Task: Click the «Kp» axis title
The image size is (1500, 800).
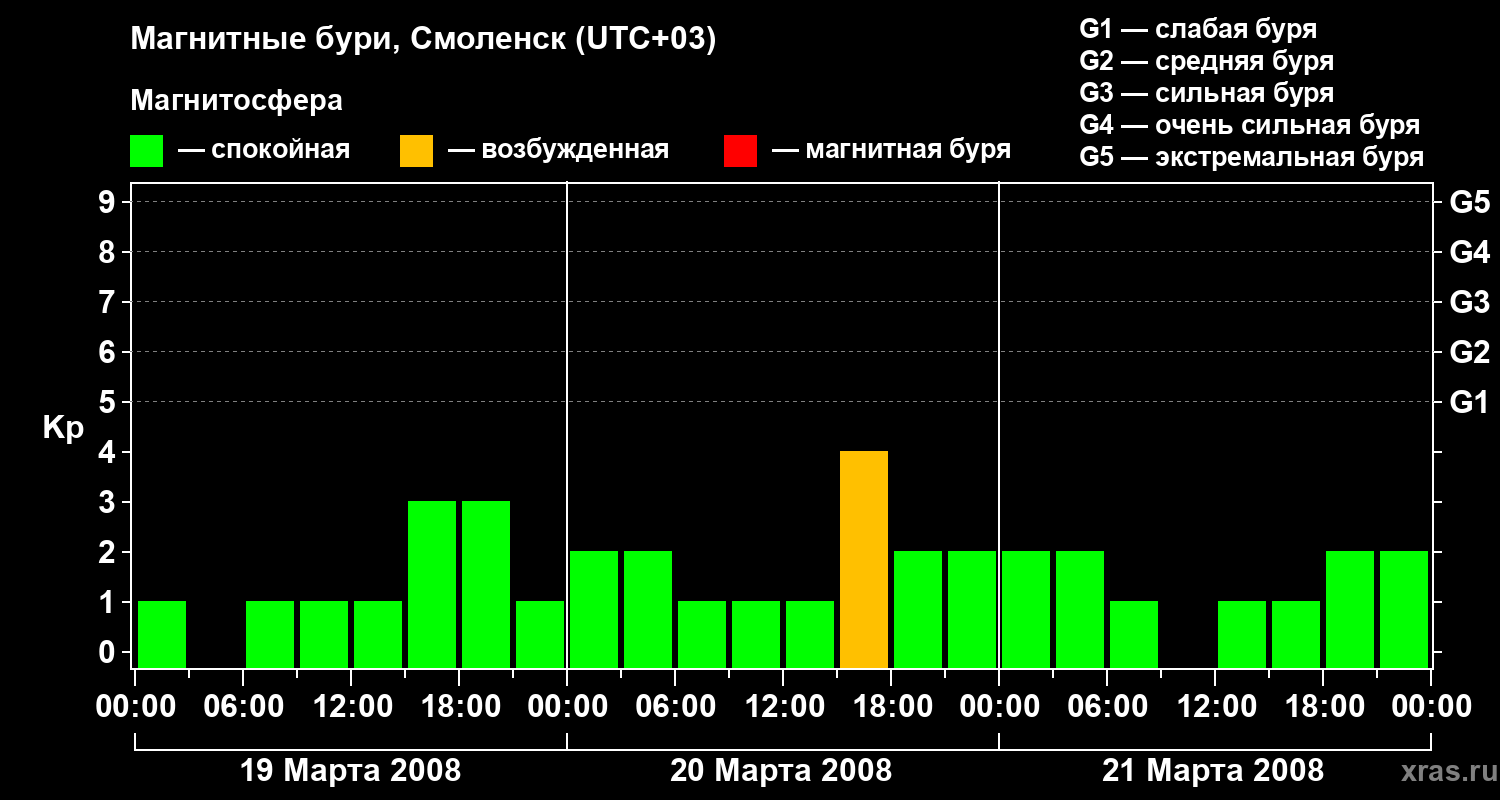Action: [63, 428]
